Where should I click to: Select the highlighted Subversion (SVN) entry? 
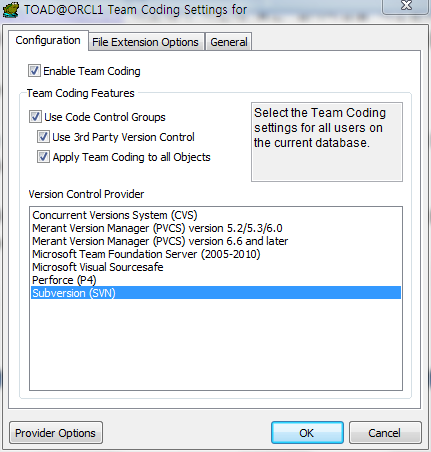tap(216, 293)
